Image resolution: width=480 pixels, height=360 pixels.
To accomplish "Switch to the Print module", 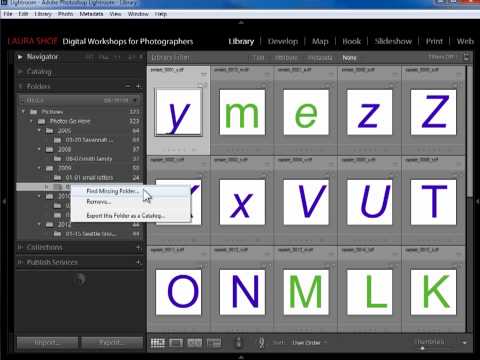I will pyautogui.click(x=434, y=41).
